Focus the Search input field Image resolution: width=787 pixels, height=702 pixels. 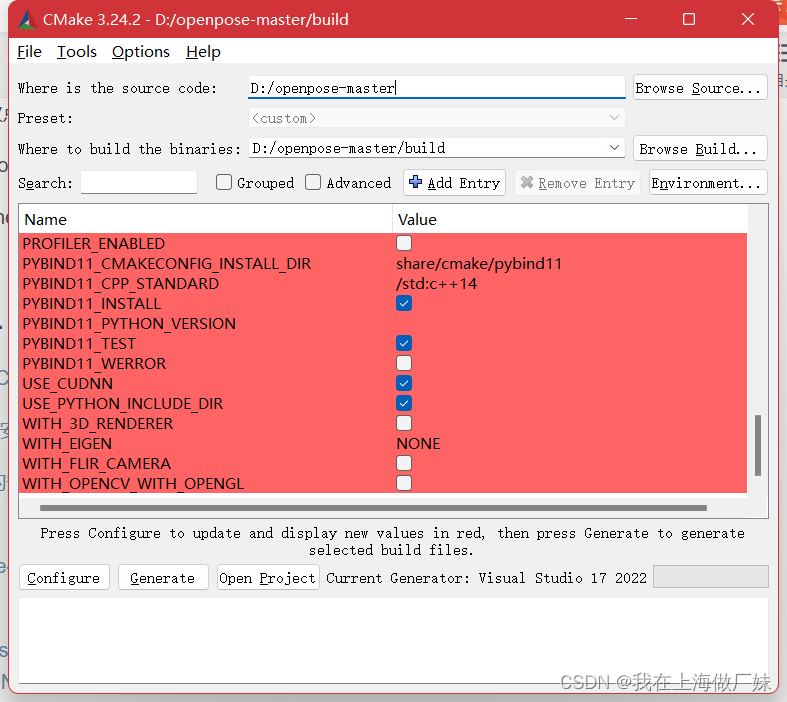click(x=139, y=182)
